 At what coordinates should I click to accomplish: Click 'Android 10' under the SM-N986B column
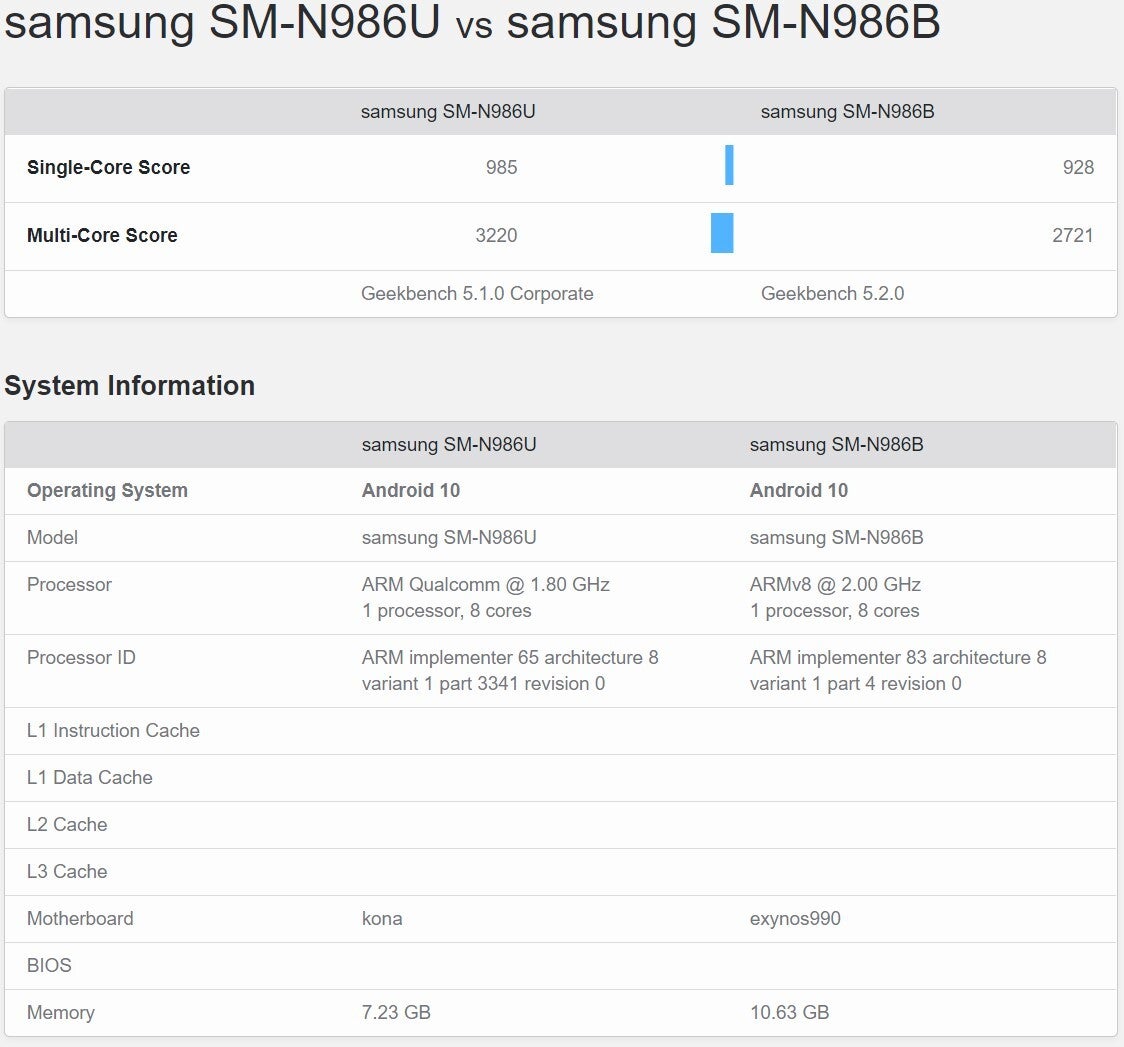pos(799,490)
